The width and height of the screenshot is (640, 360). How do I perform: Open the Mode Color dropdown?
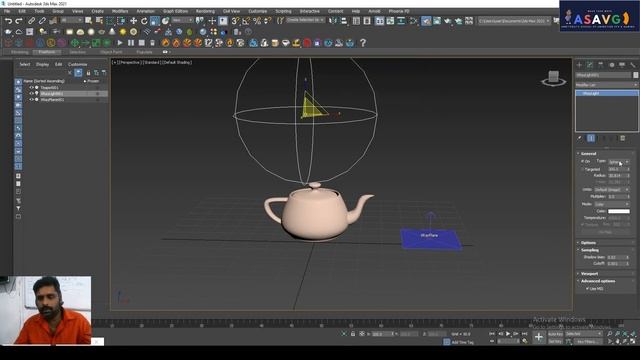click(611, 204)
